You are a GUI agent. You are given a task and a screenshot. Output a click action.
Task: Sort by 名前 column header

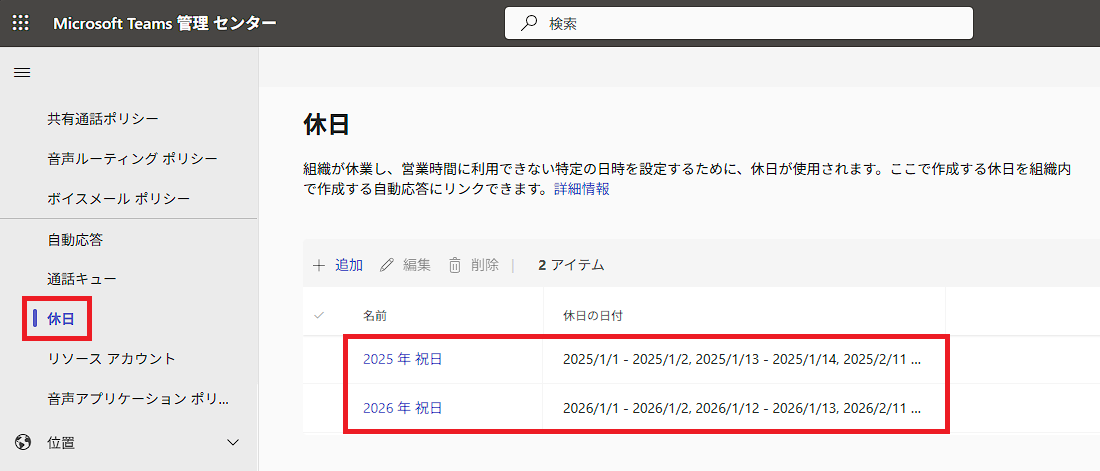point(375,316)
